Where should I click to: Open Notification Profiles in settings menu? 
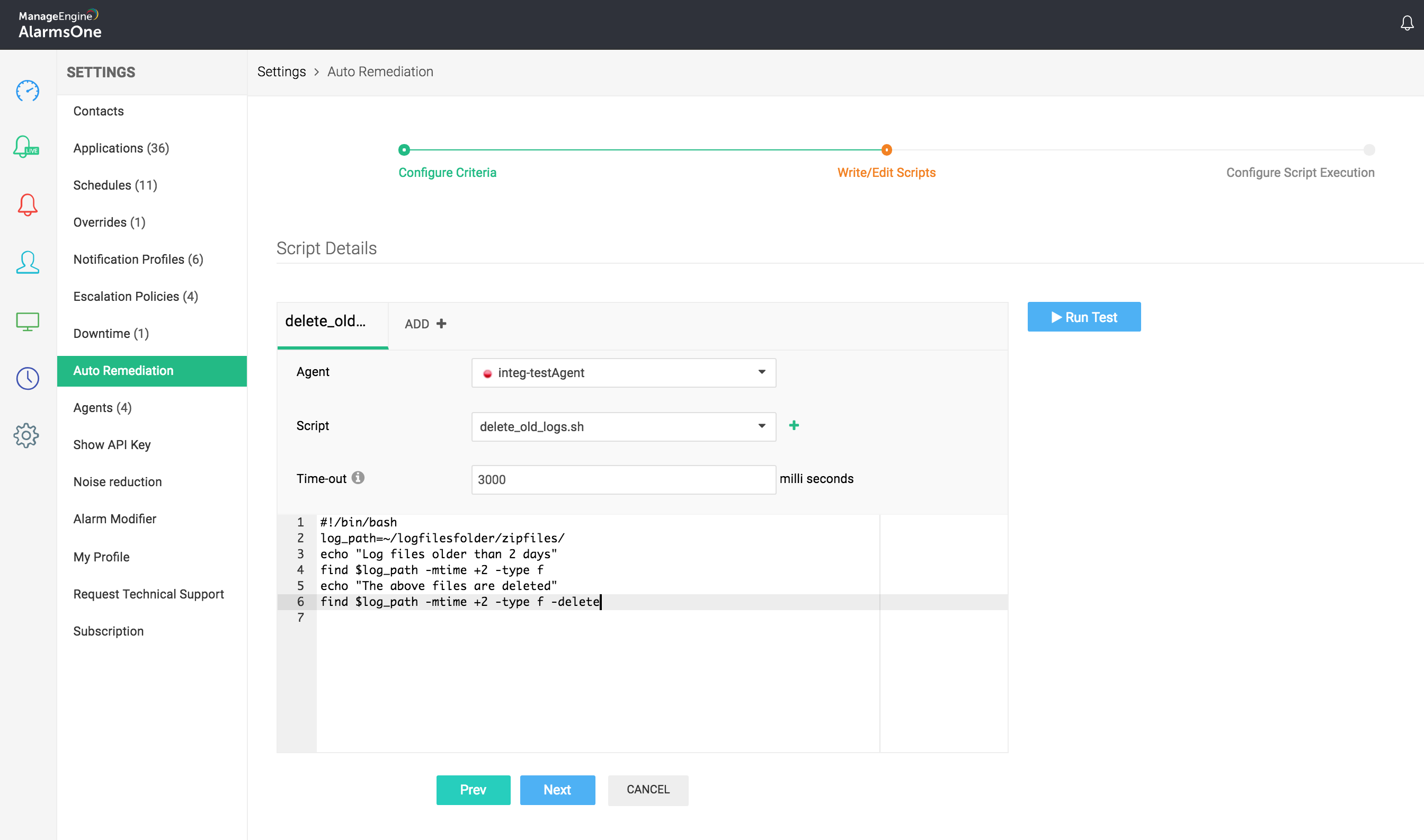[x=138, y=259]
